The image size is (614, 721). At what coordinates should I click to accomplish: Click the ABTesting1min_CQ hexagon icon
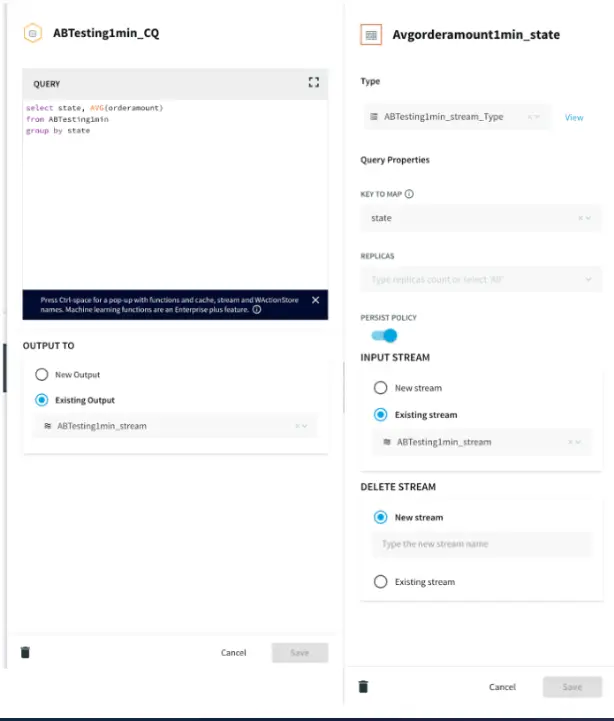tap(32, 33)
